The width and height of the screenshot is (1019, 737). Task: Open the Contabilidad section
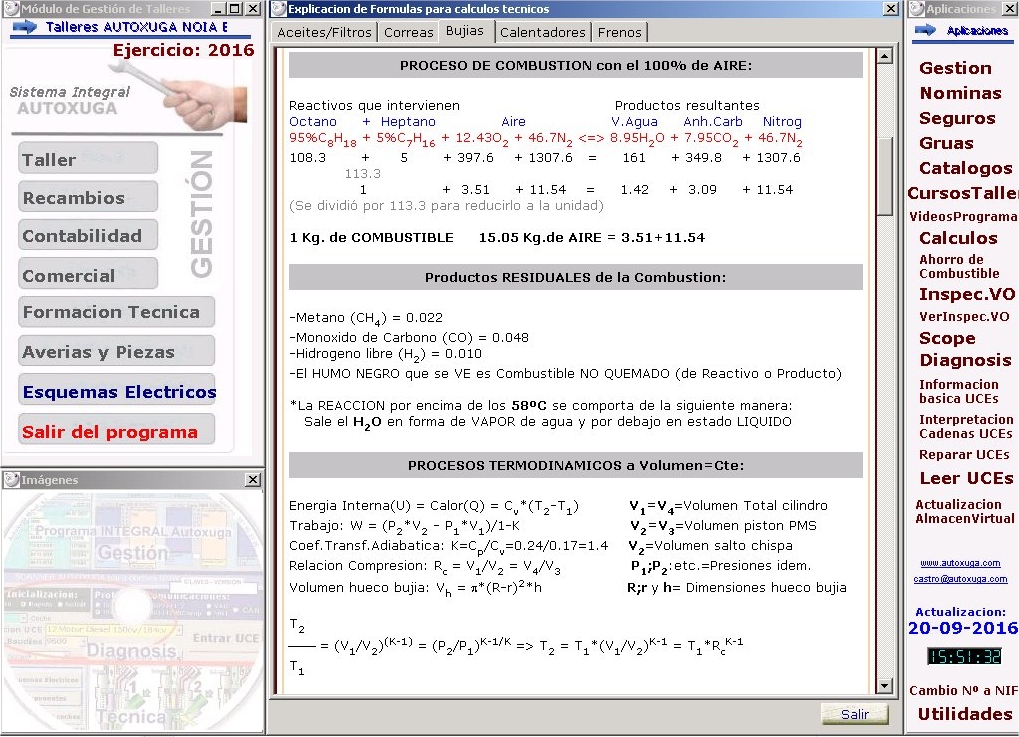88,235
